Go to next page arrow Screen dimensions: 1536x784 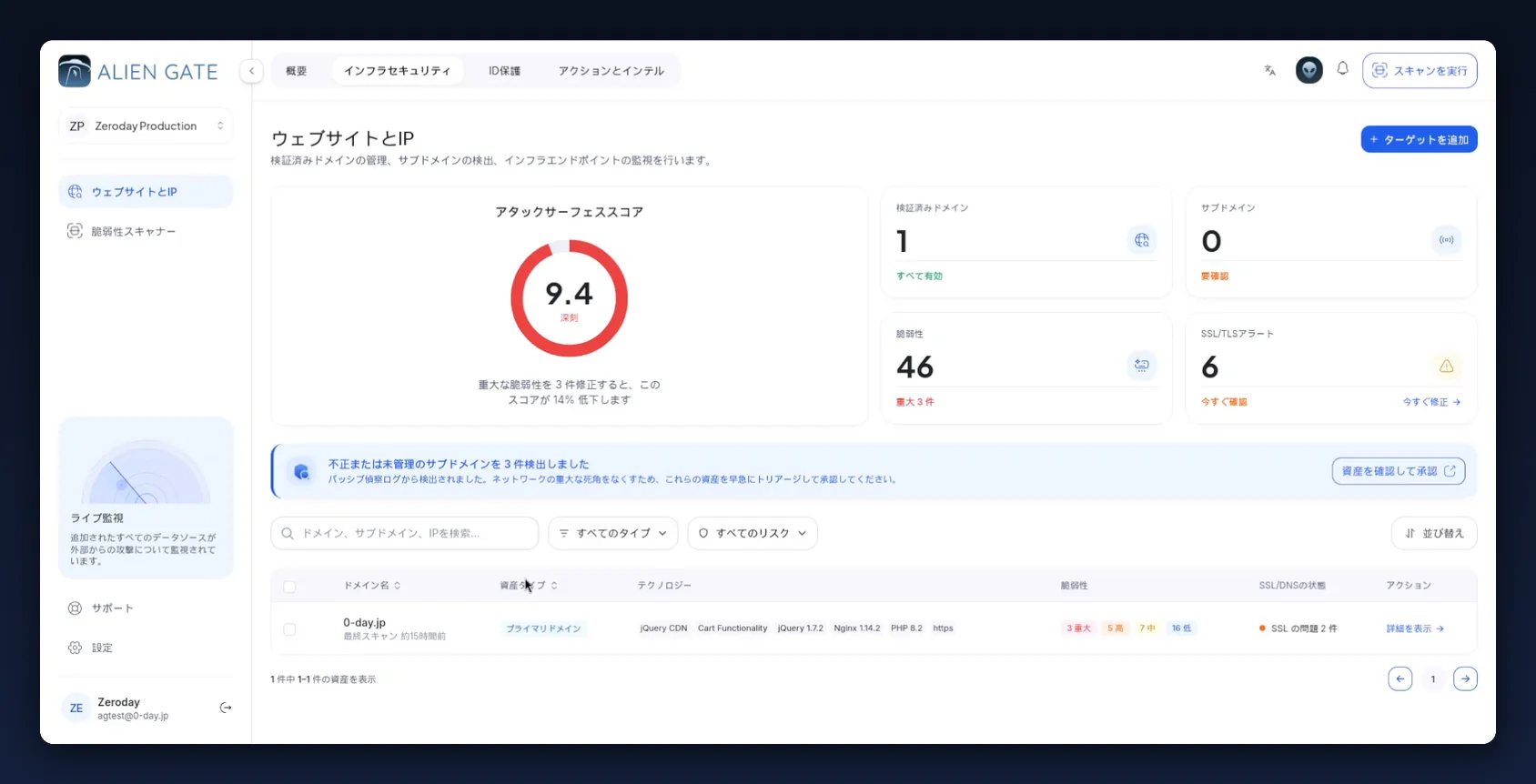[x=1465, y=678]
